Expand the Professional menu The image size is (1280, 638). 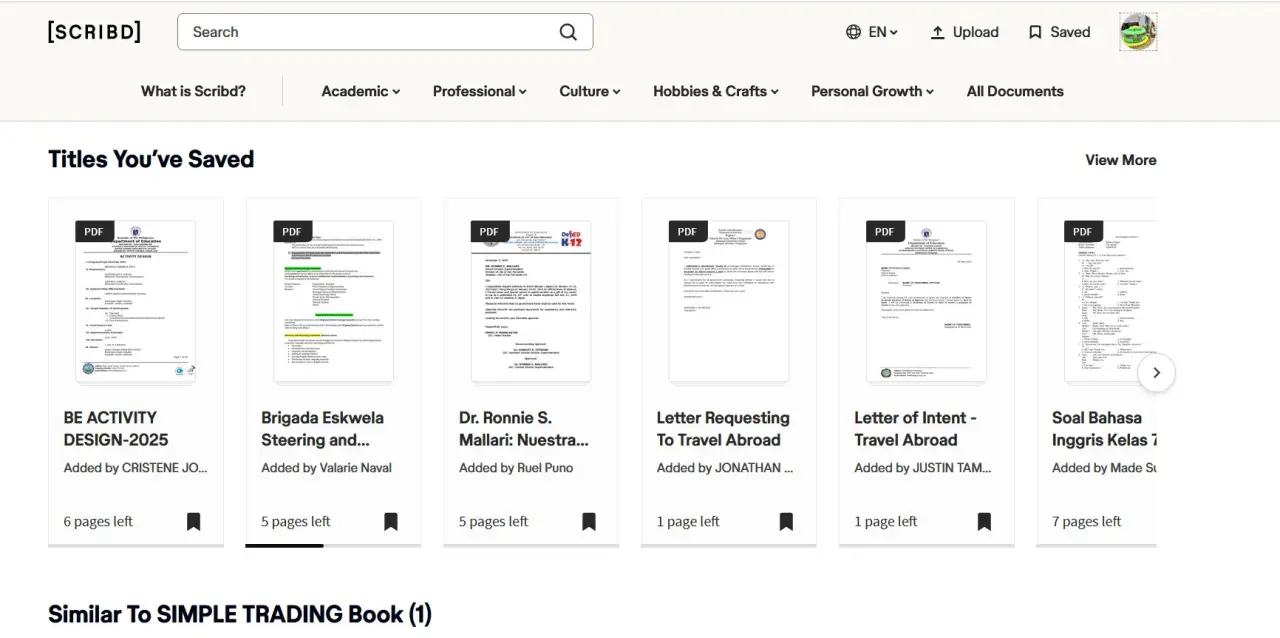click(480, 91)
